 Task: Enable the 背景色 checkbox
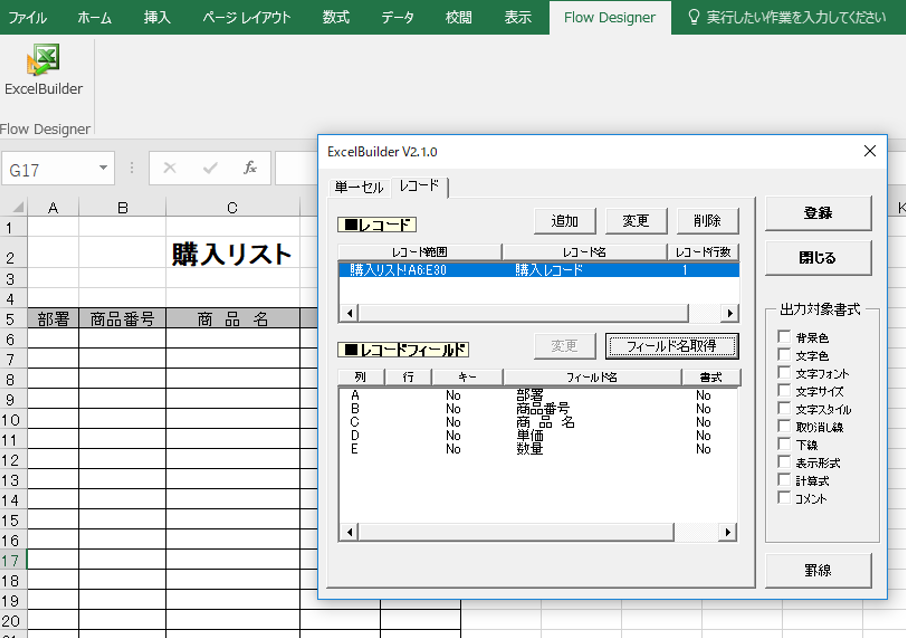tap(784, 337)
